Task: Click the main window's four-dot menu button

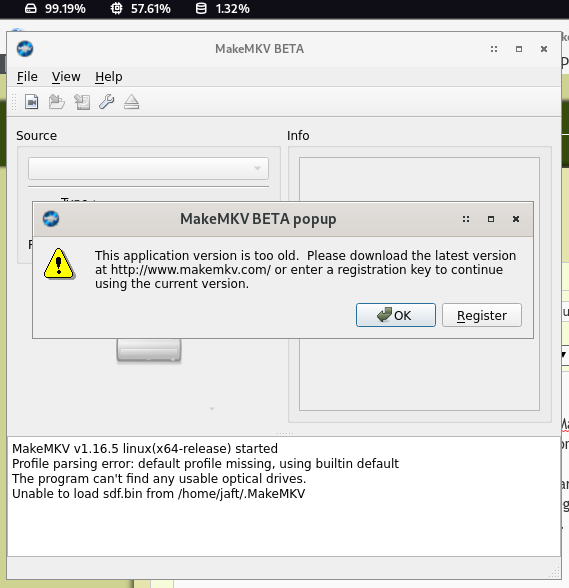Action: [494, 49]
